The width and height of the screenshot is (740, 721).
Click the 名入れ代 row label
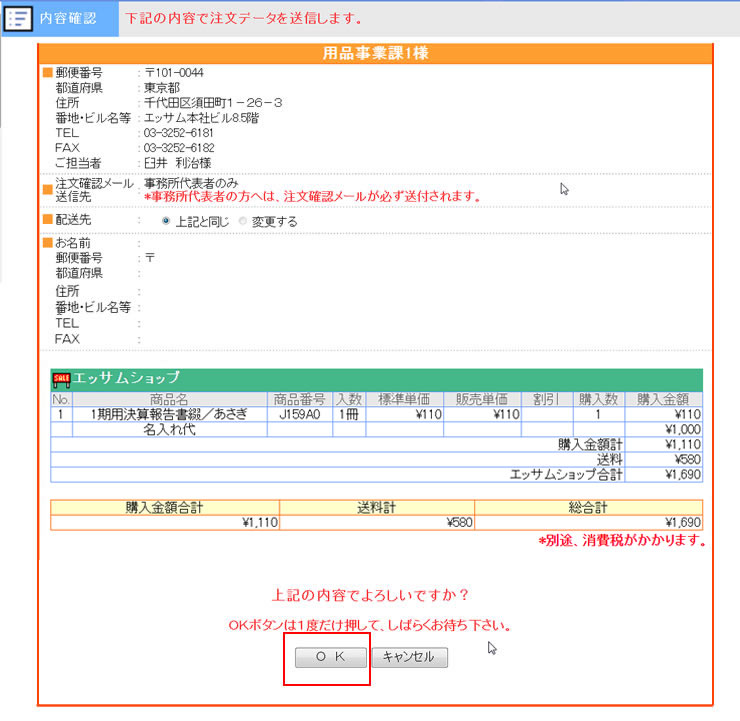(x=169, y=429)
